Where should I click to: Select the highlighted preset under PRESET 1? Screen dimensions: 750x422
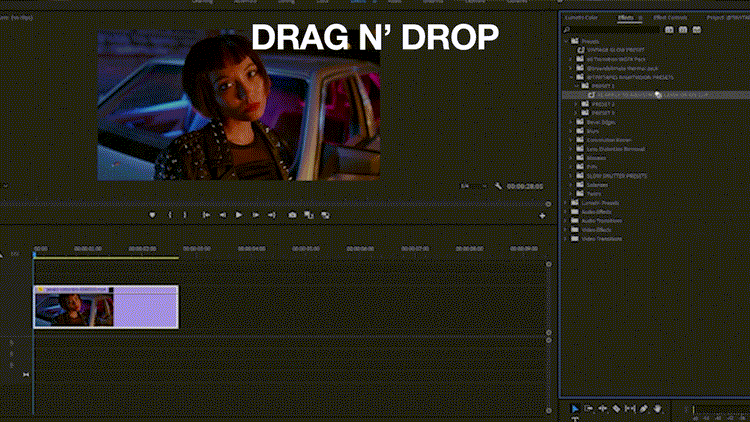click(656, 95)
